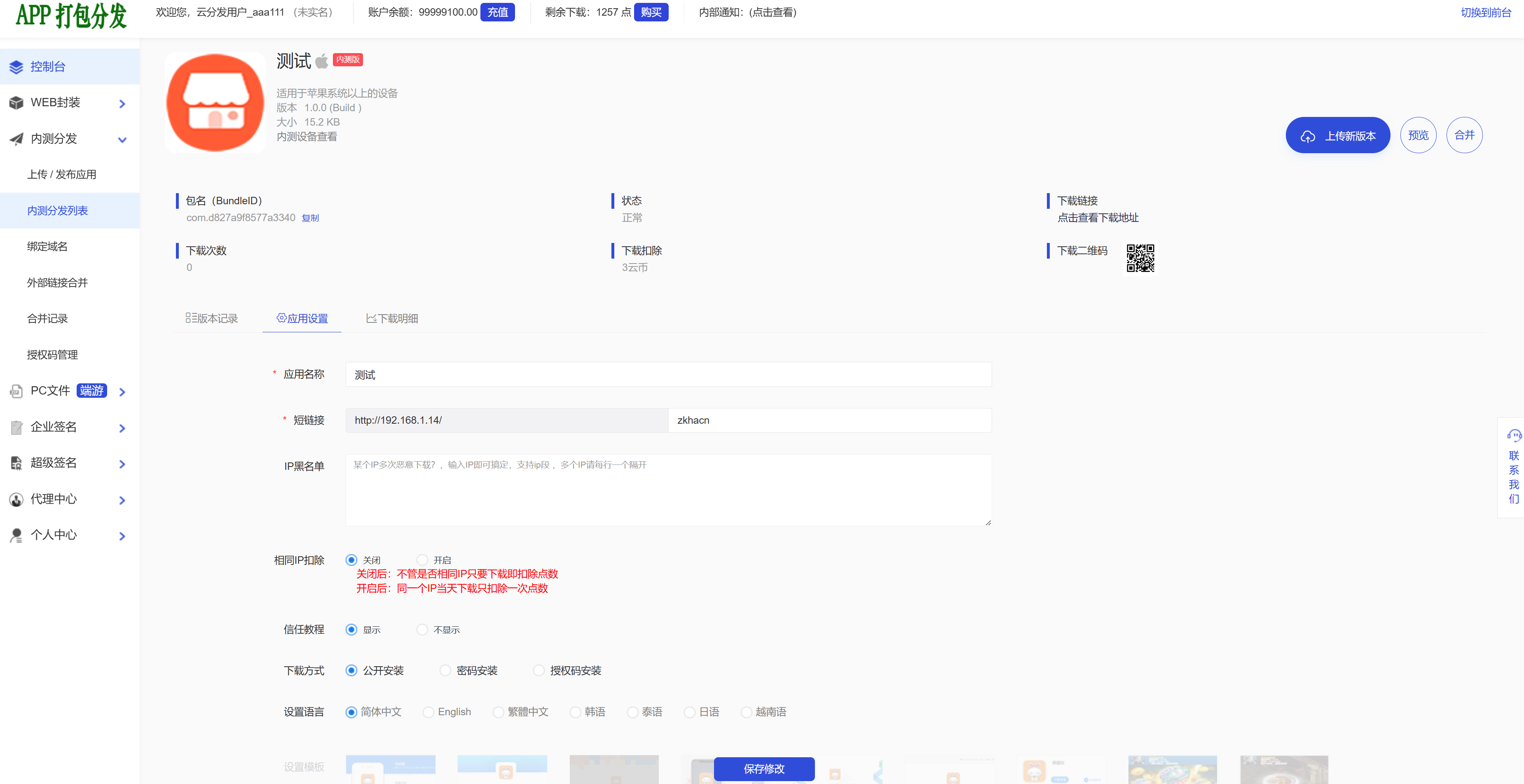Click the WEB封装 box icon
1524x784 pixels.
16,103
